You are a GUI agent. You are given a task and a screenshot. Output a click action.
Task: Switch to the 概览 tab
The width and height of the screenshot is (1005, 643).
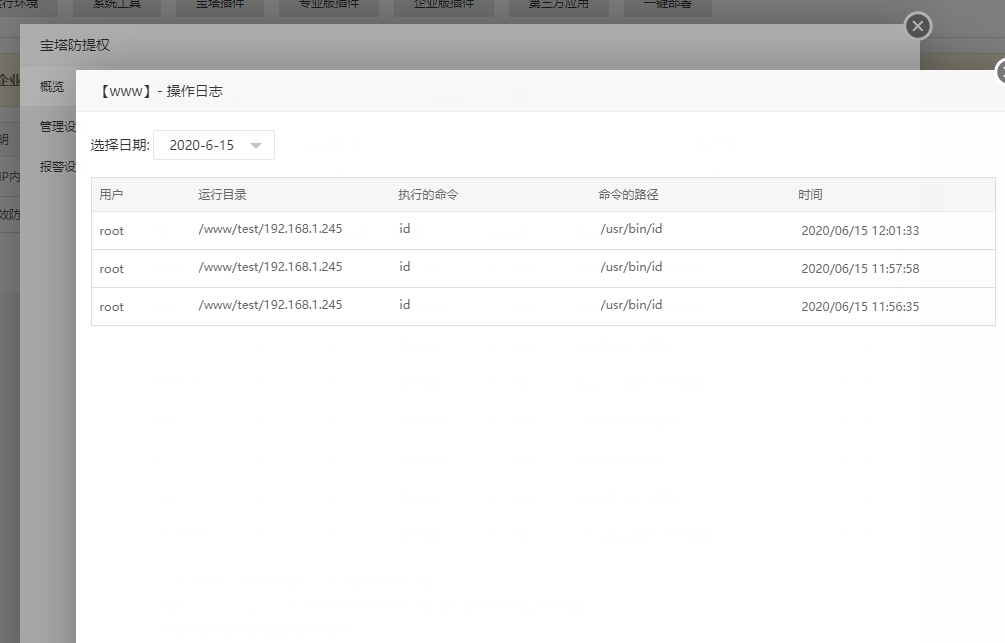pyautogui.click(x=52, y=87)
